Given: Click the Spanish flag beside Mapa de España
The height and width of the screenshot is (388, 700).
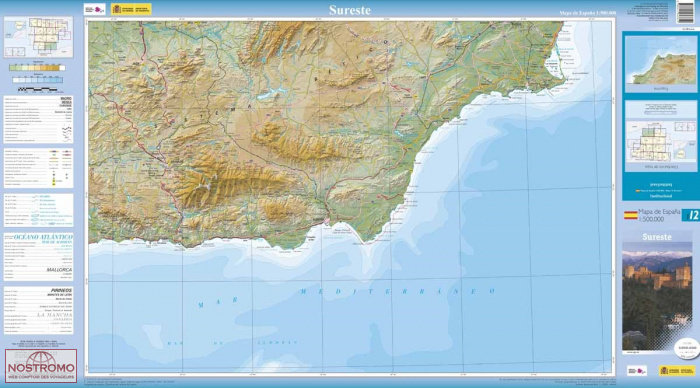Looking at the screenshot, I should (630, 215).
